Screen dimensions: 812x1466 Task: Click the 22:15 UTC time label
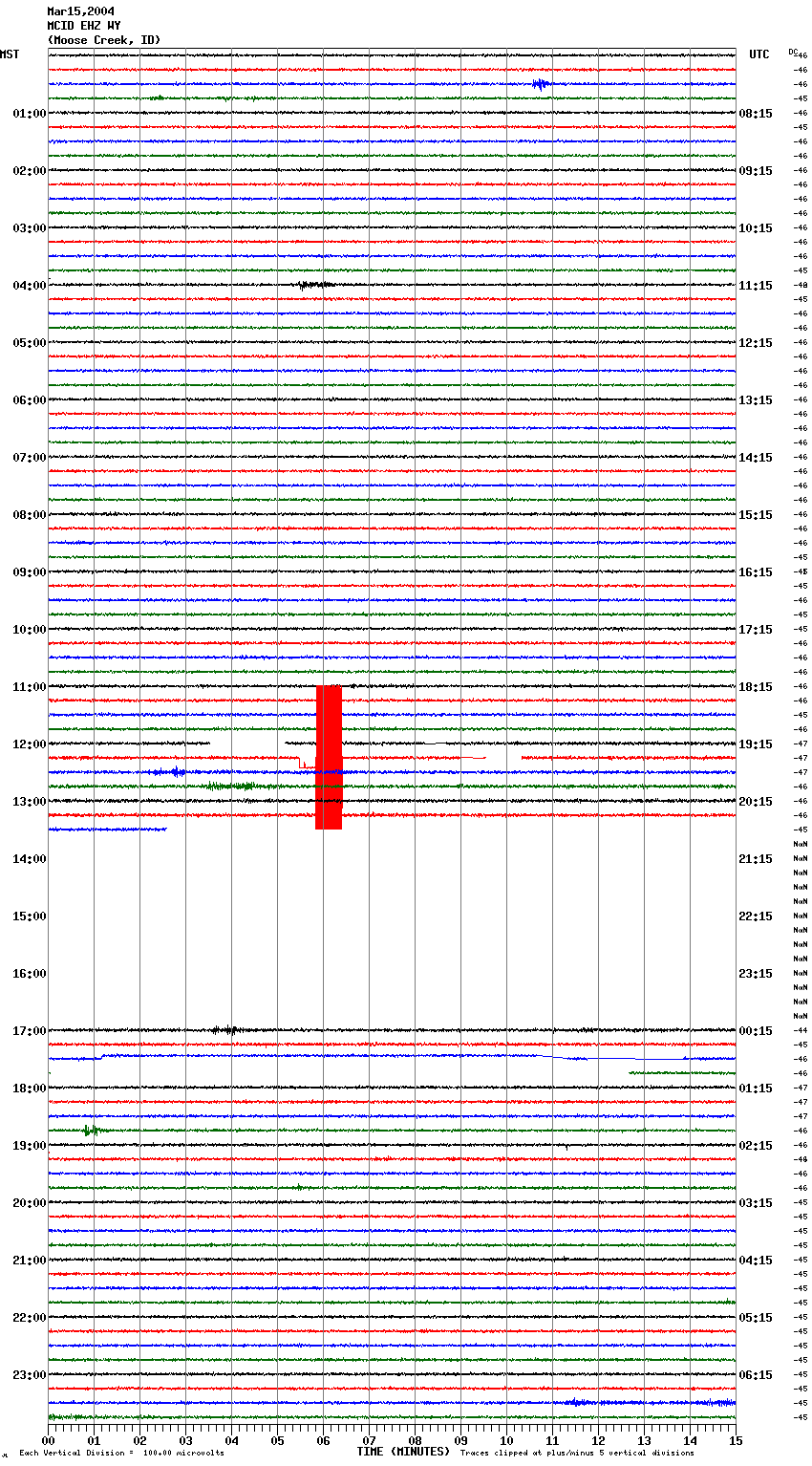(756, 916)
